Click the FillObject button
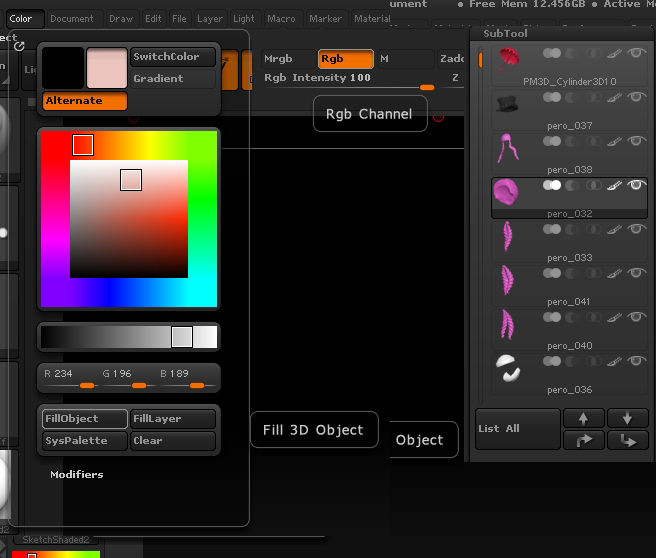Viewport: 656px width, 558px height. pyautogui.click(x=85, y=419)
